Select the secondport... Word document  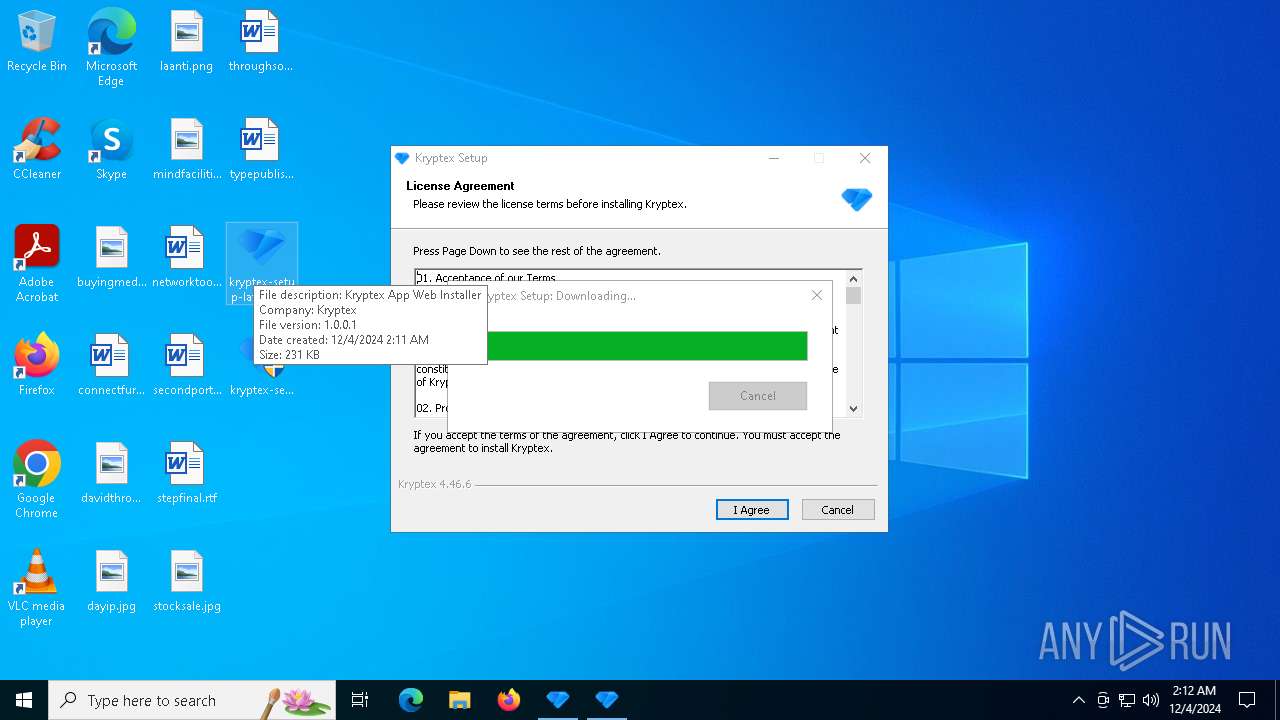[187, 366]
